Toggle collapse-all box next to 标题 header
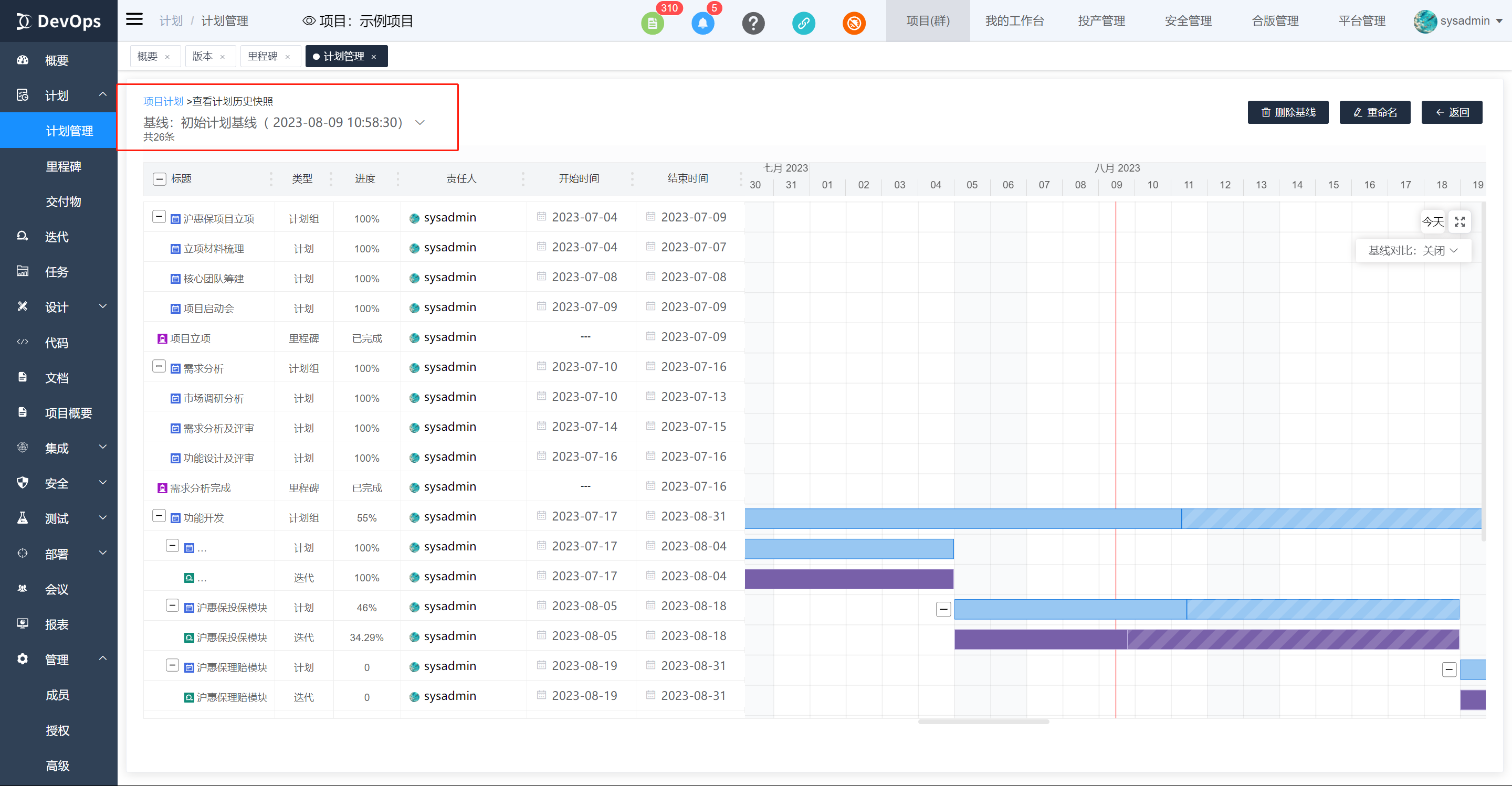This screenshot has height=786, width=1512. click(159, 179)
